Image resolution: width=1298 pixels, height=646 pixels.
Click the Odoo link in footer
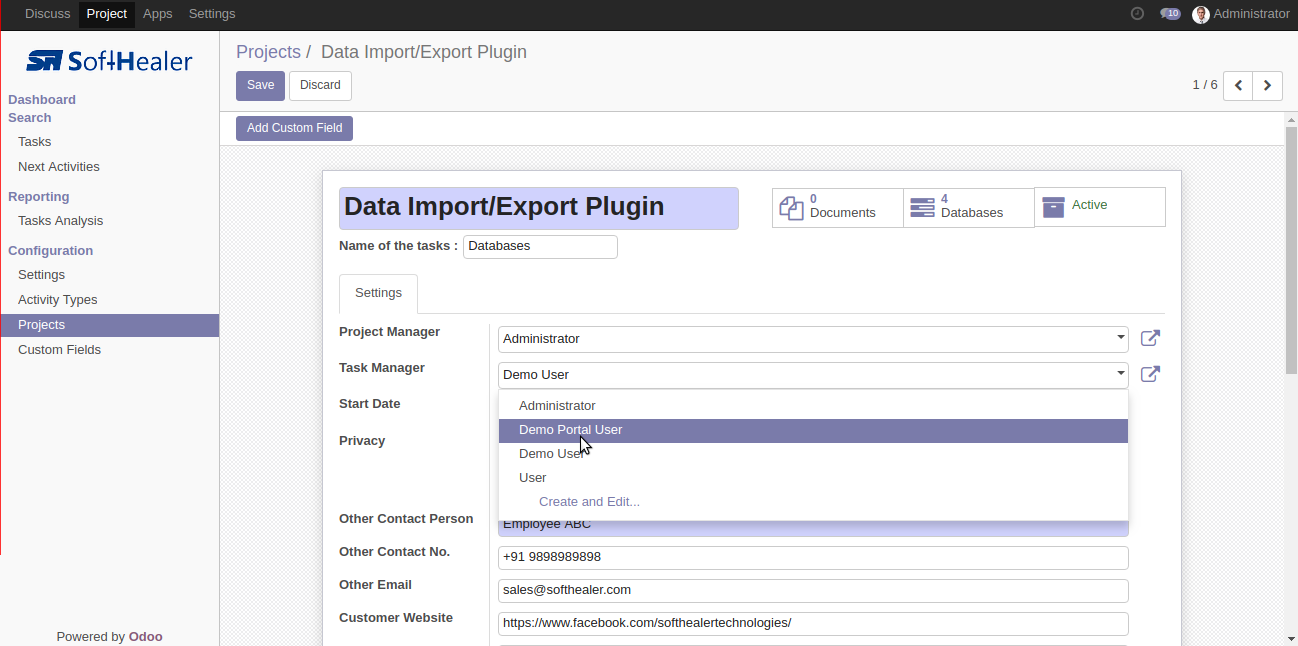coord(146,636)
